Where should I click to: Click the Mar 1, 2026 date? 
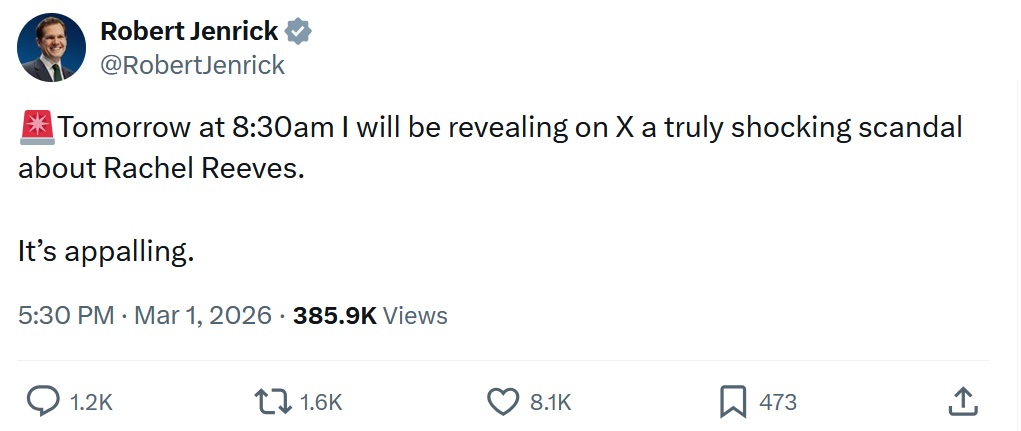202,316
